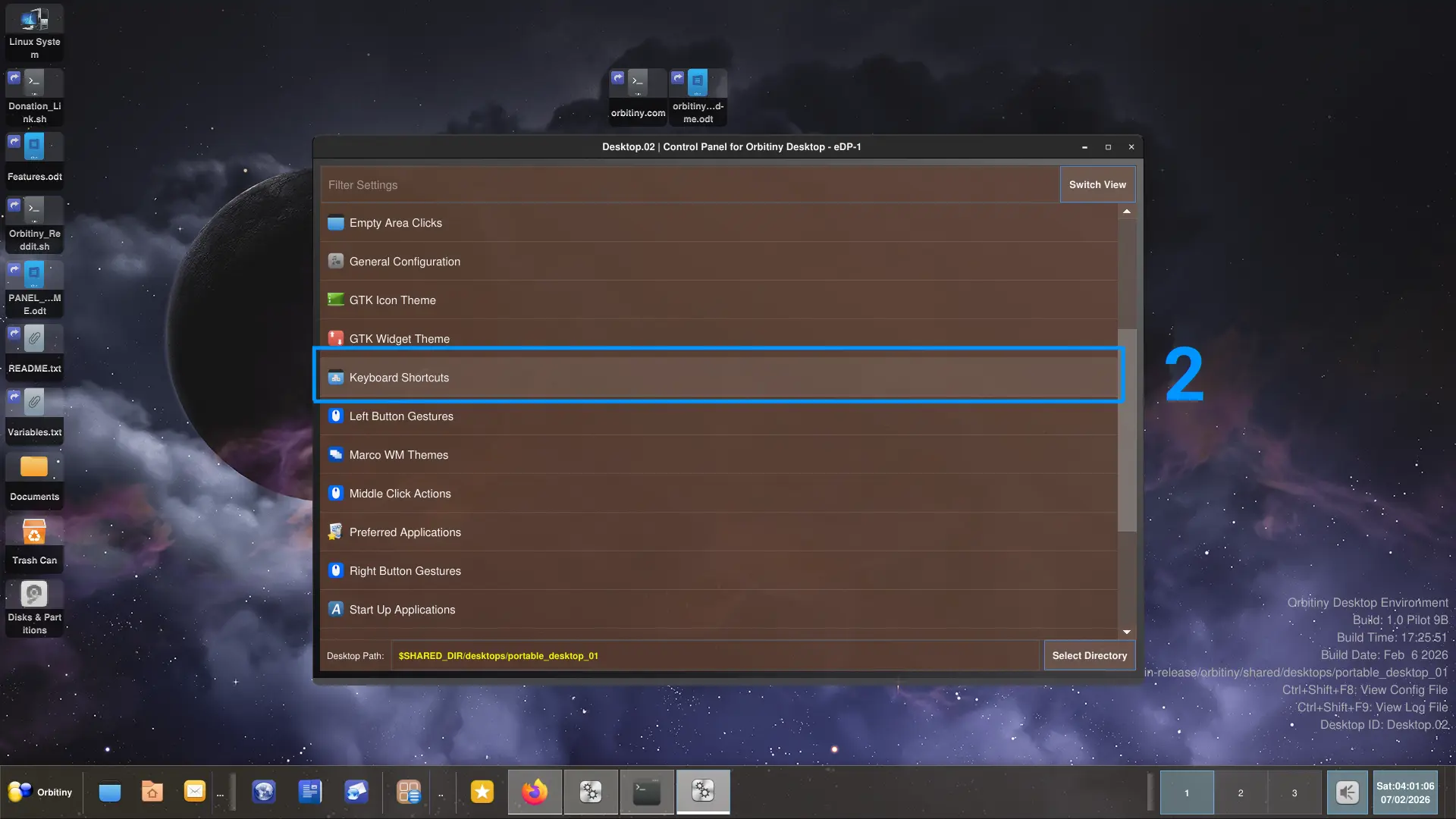Select GTK Icon Theme item
The width and height of the screenshot is (1456, 819).
pos(392,300)
